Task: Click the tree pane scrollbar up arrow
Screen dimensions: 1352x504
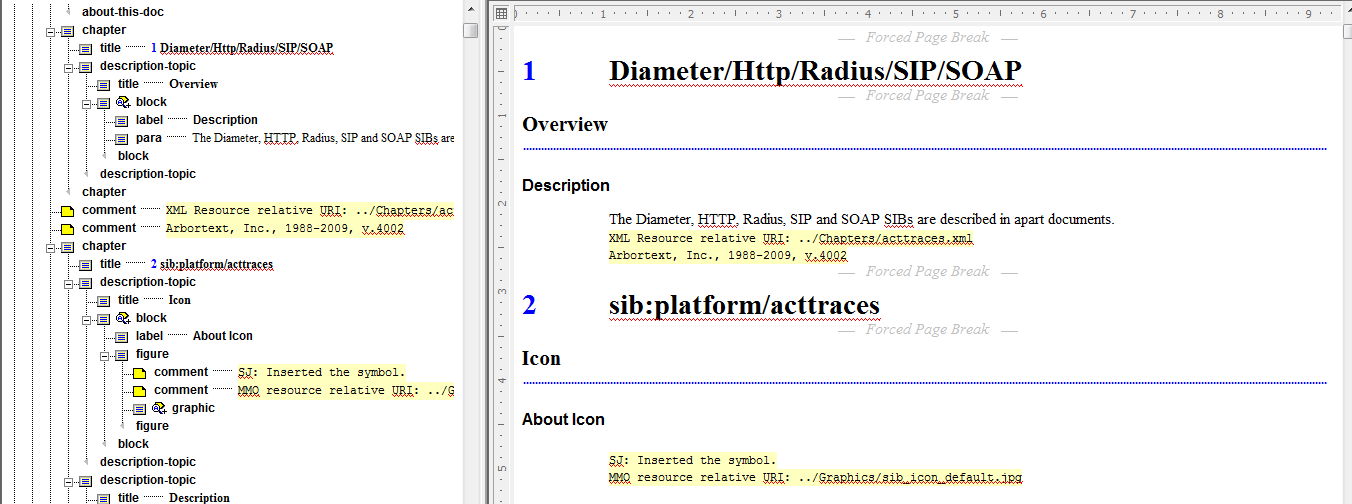Action: tap(471, 9)
